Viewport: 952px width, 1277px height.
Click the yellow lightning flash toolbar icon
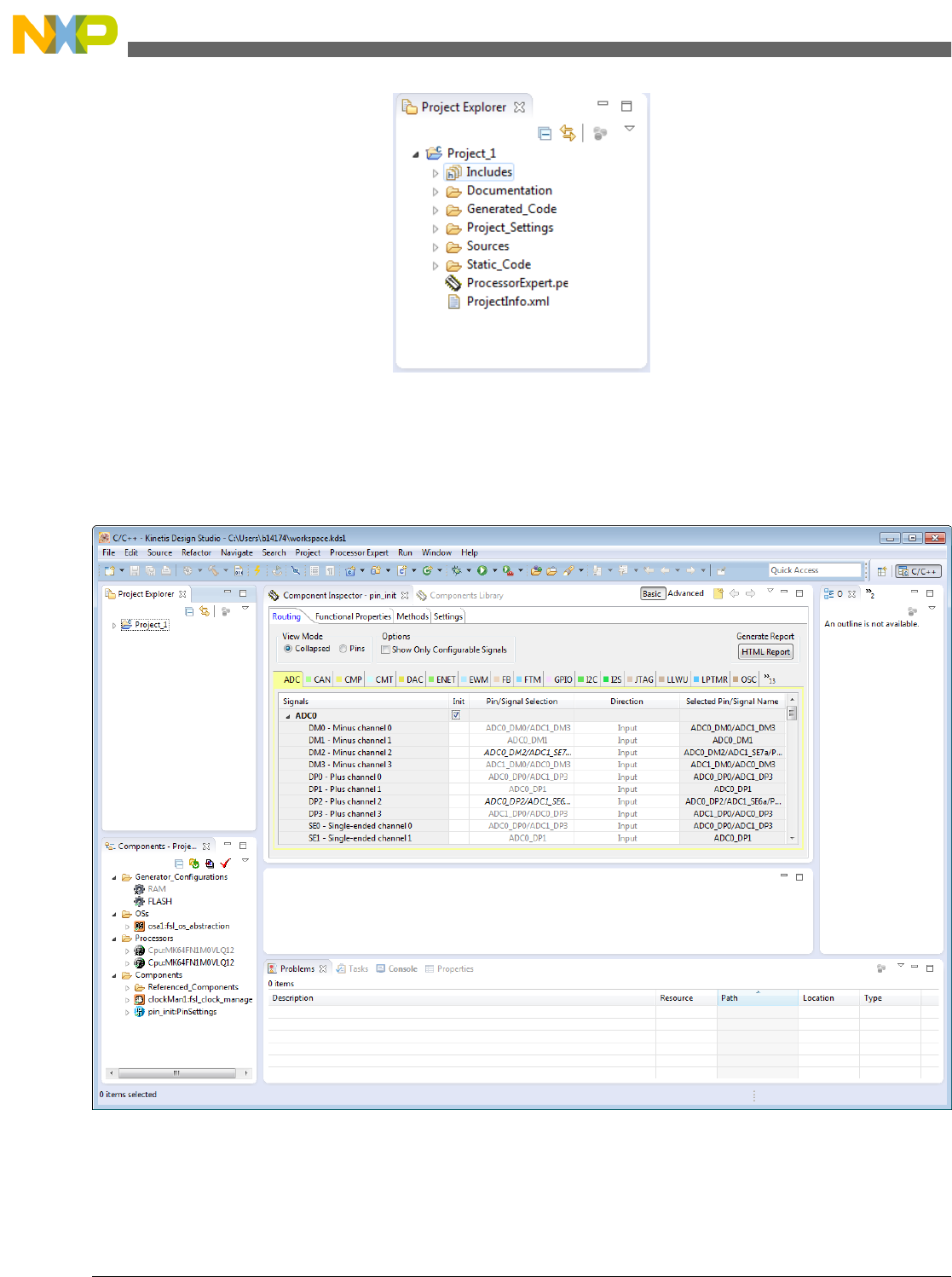257,570
